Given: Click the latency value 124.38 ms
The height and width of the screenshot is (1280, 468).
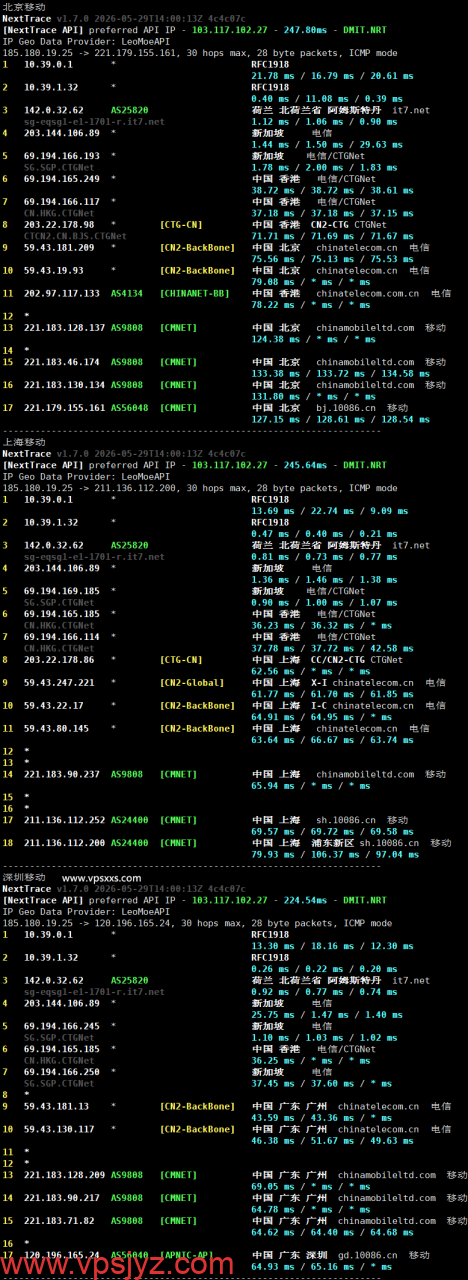Looking at the screenshot, I should pyautogui.click(x=274, y=339).
